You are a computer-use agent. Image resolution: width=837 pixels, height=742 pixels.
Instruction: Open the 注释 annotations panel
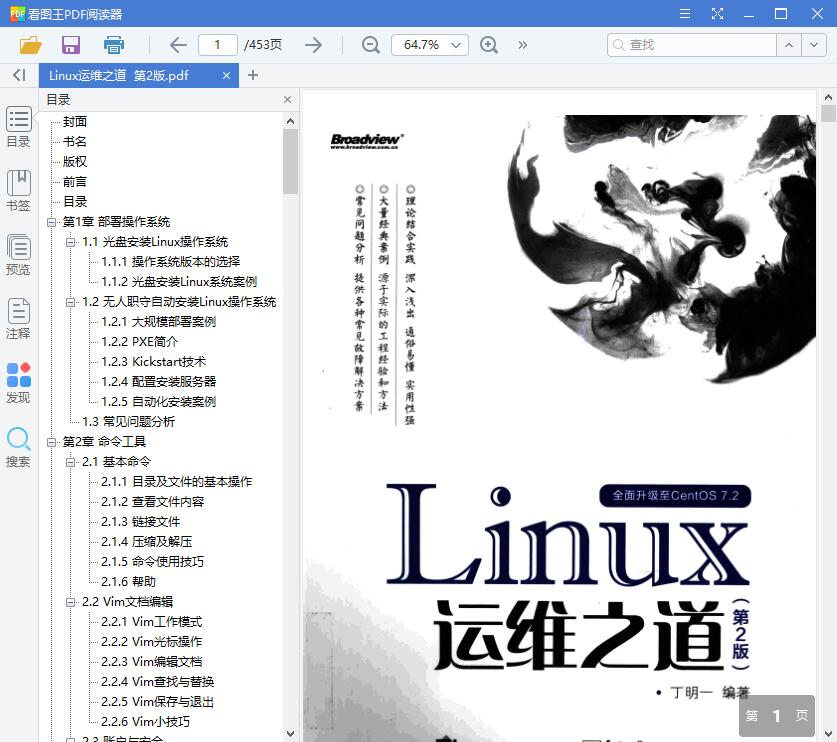pos(19,319)
